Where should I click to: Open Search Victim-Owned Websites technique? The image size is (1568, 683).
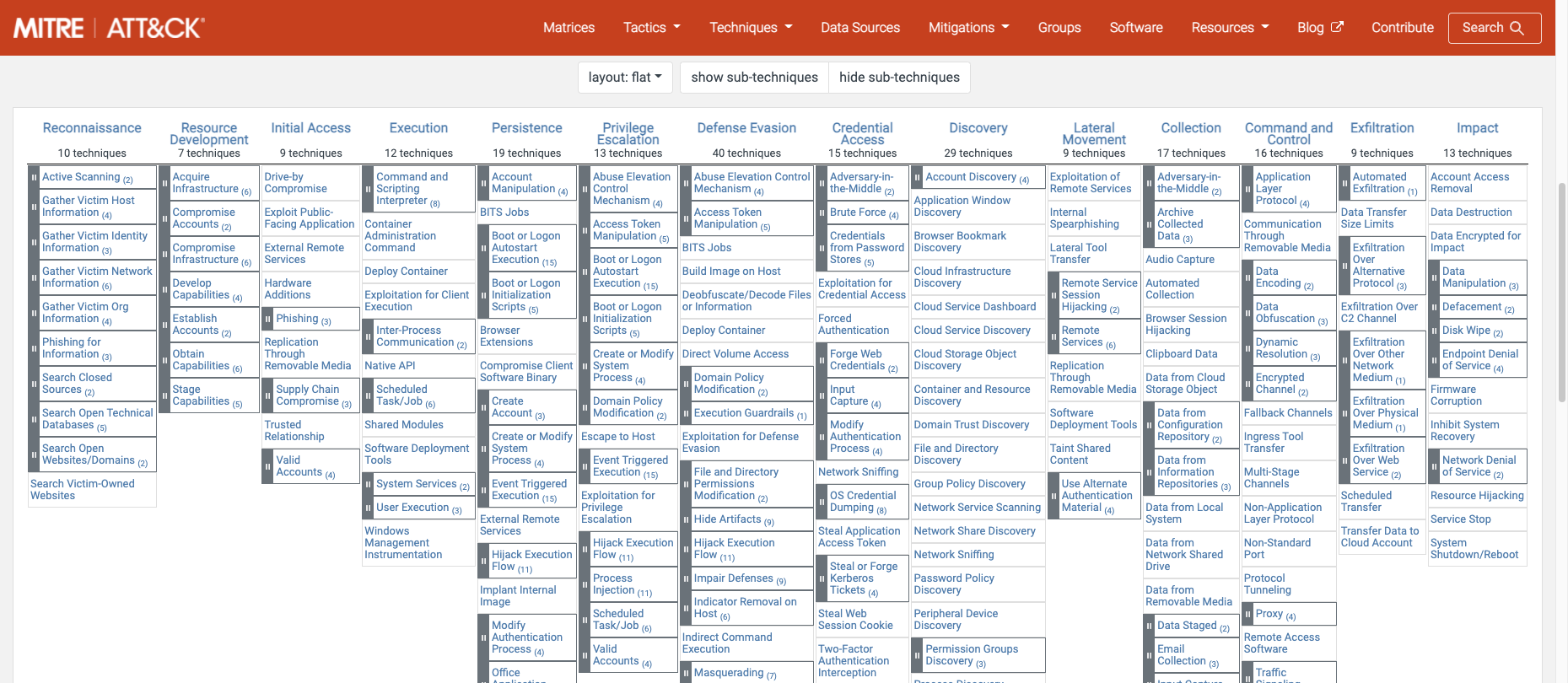click(83, 490)
